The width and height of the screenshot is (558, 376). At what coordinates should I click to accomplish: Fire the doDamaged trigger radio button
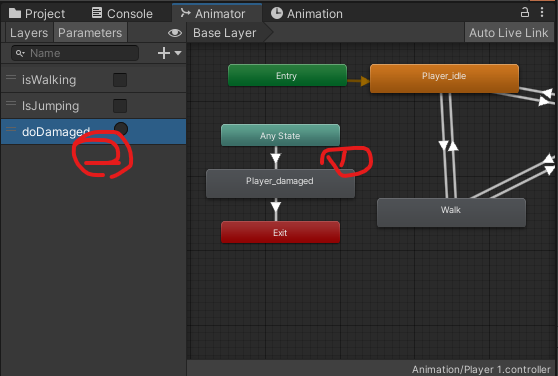point(121,129)
